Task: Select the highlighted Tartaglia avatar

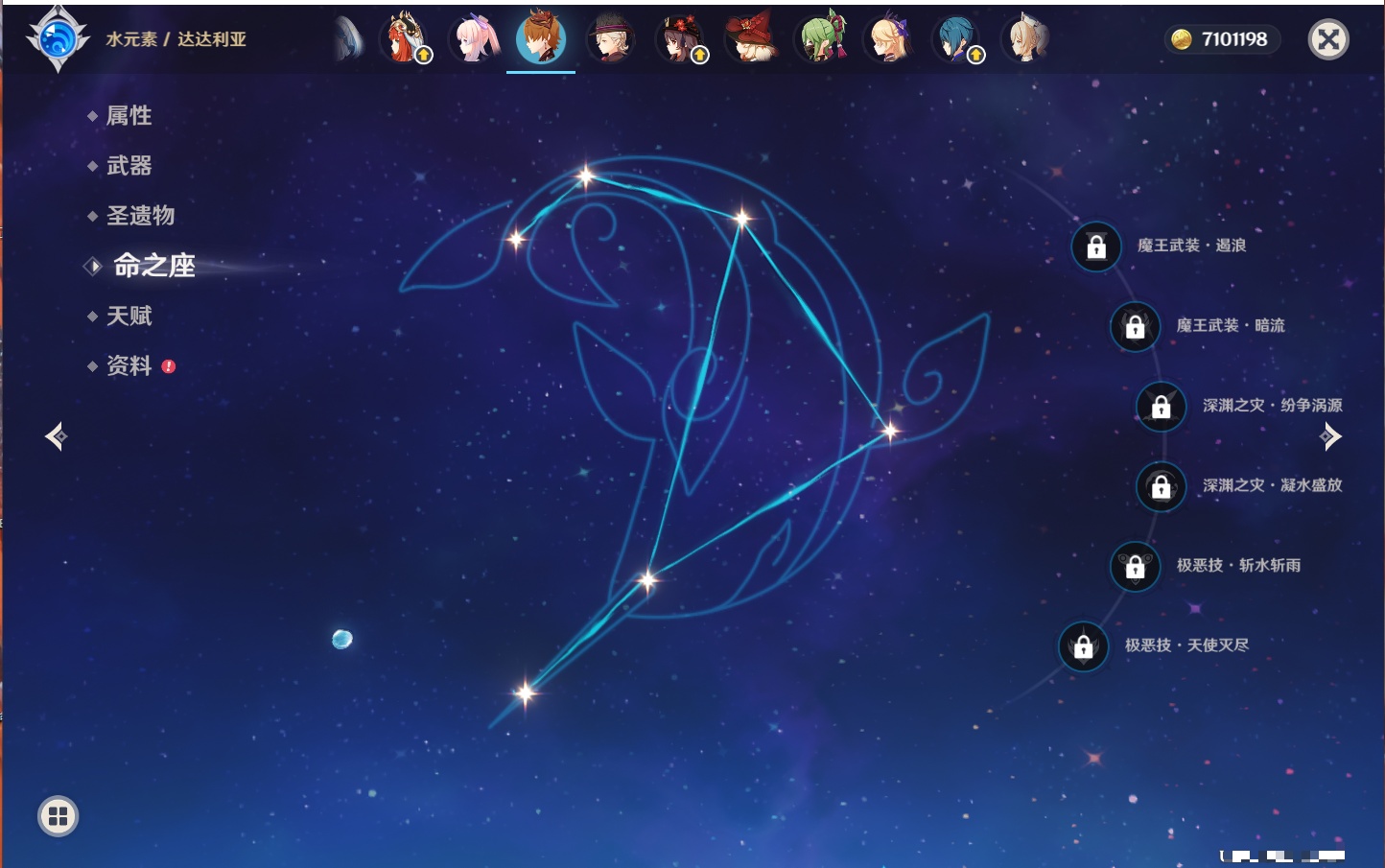Action: (541, 38)
